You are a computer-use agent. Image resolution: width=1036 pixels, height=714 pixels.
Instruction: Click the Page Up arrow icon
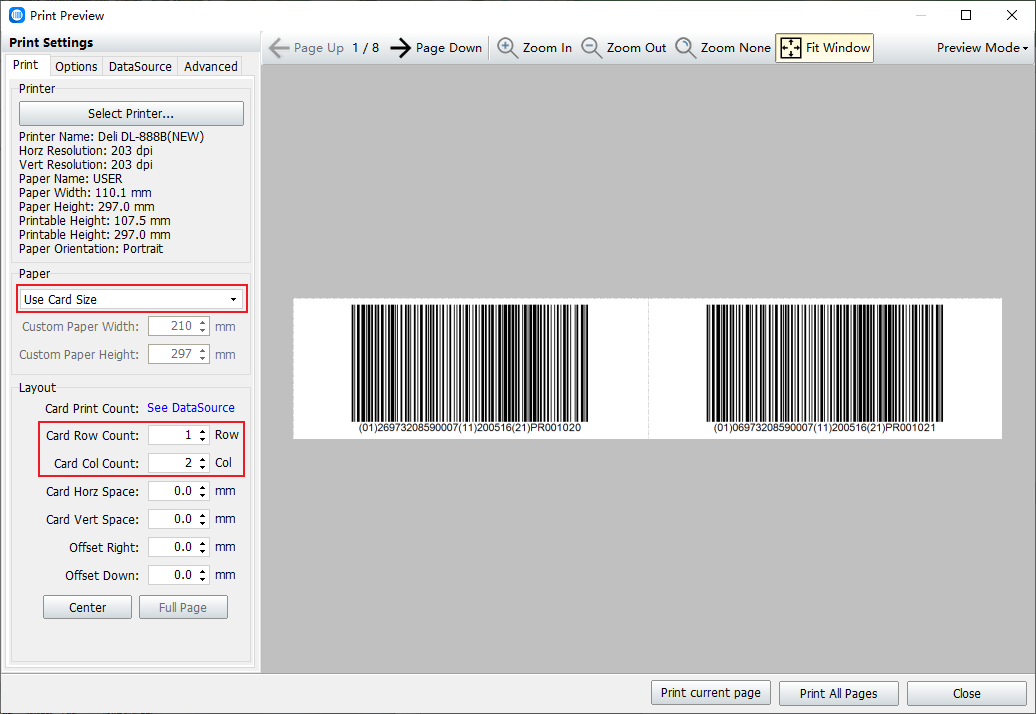pyautogui.click(x=279, y=48)
